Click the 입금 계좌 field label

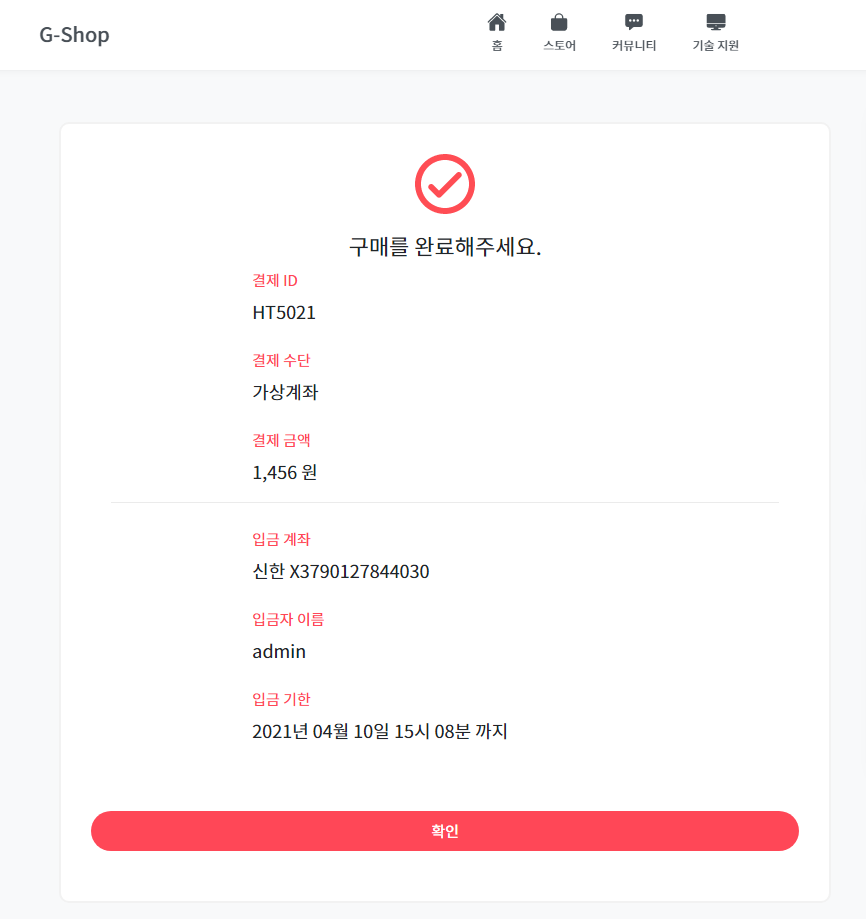coord(282,539)
